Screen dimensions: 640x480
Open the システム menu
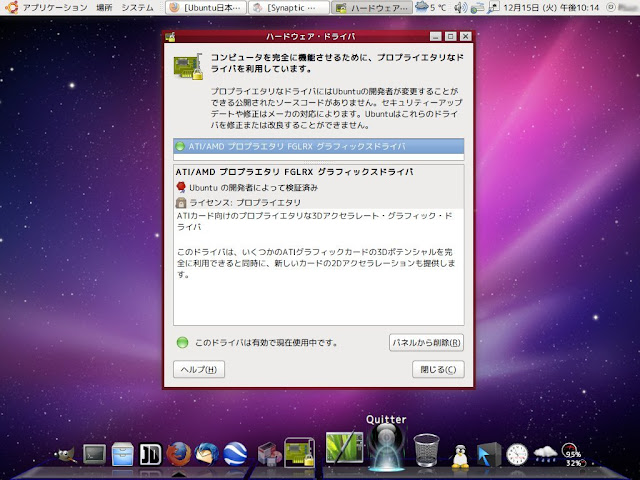coord(137,7)
